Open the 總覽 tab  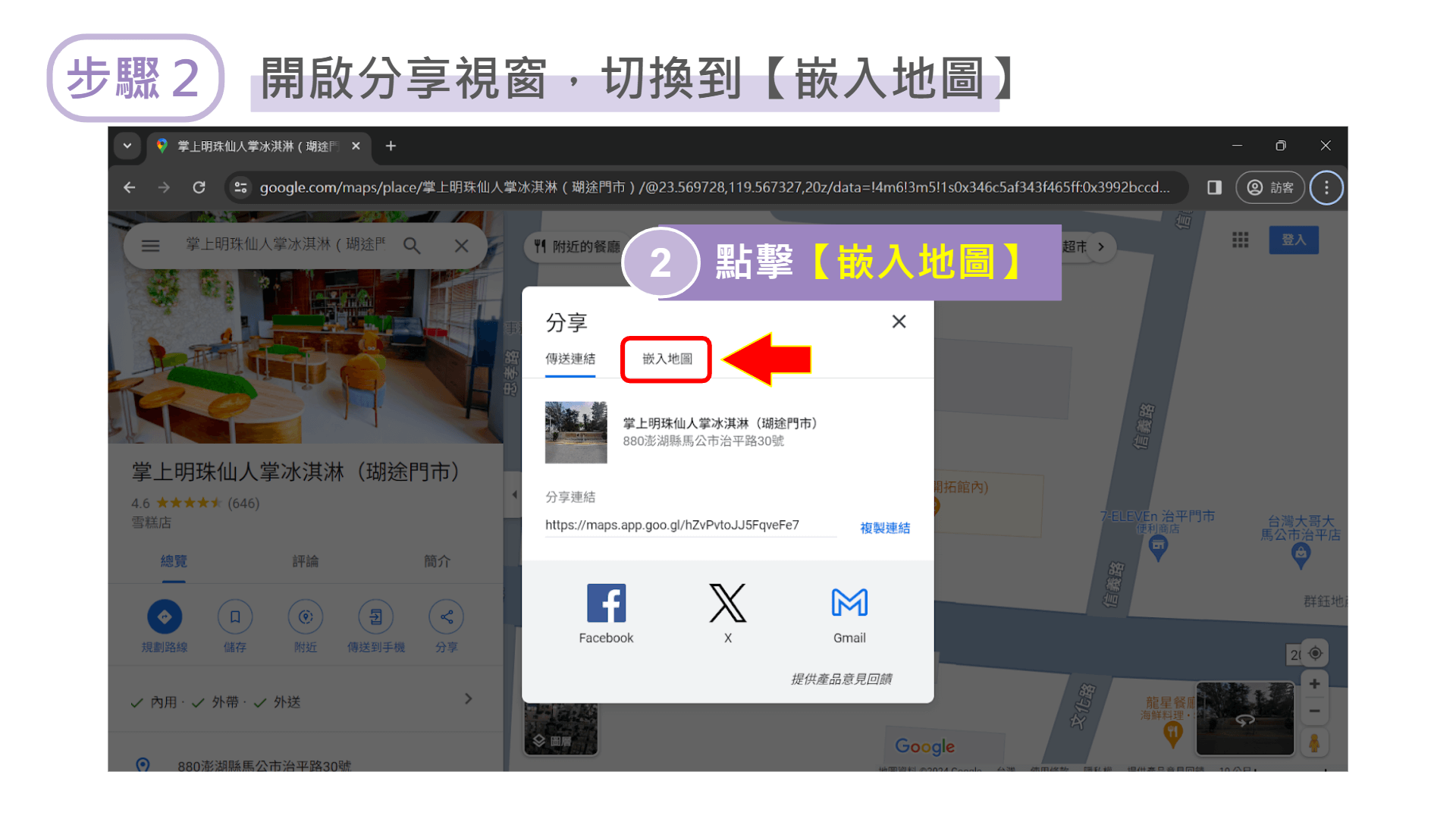coord(174,561)
